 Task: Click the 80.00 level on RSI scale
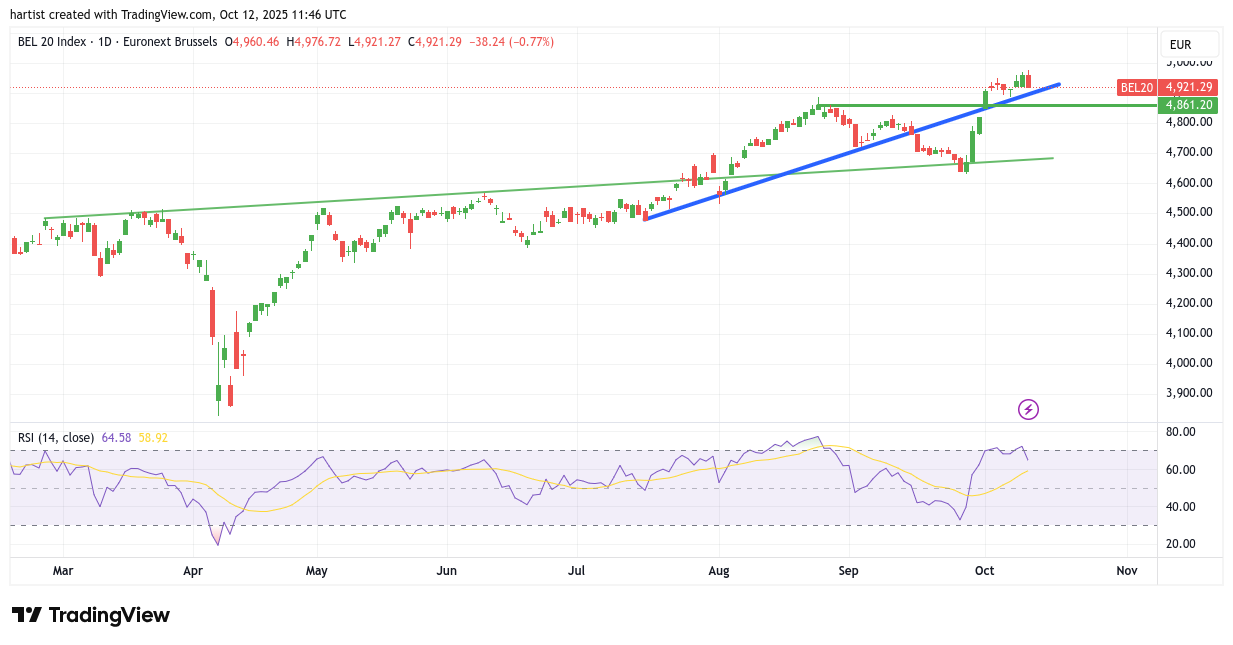(1183, 432)
